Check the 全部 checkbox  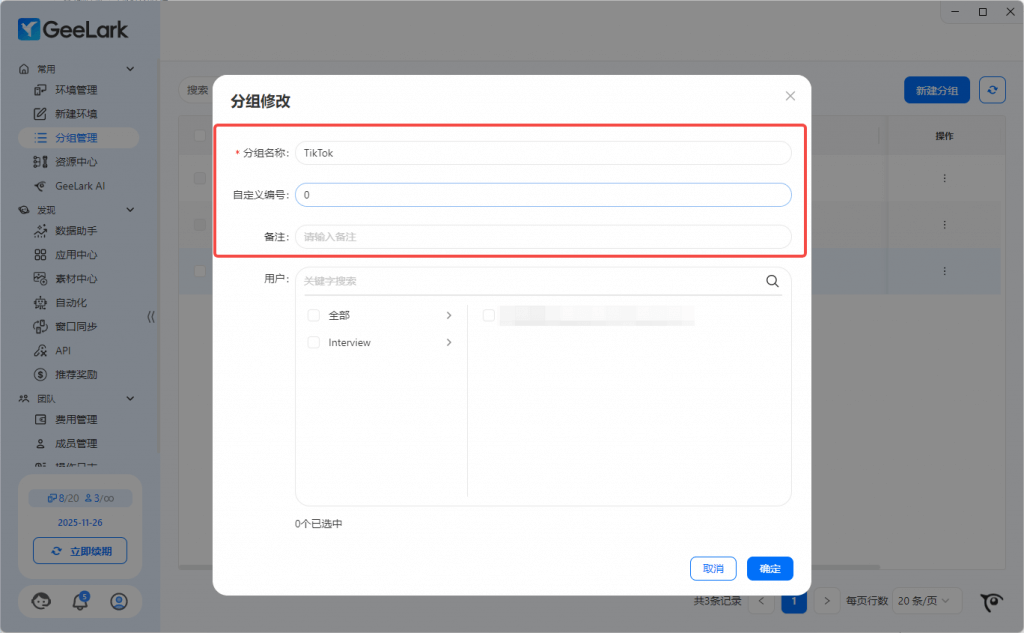click(314, 315)
